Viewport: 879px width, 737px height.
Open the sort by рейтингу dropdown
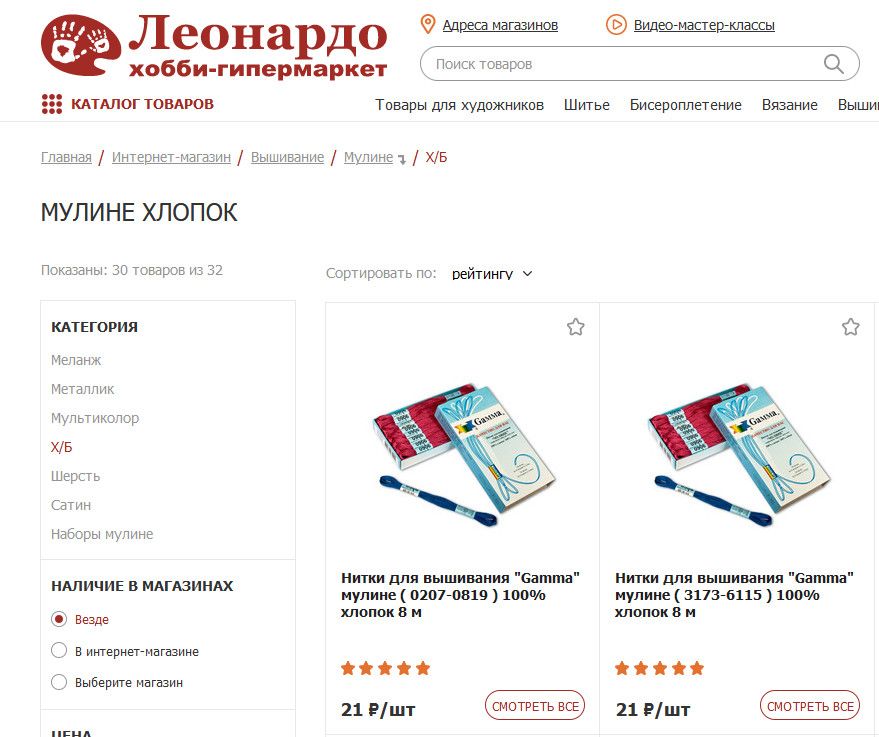(492, 274)
